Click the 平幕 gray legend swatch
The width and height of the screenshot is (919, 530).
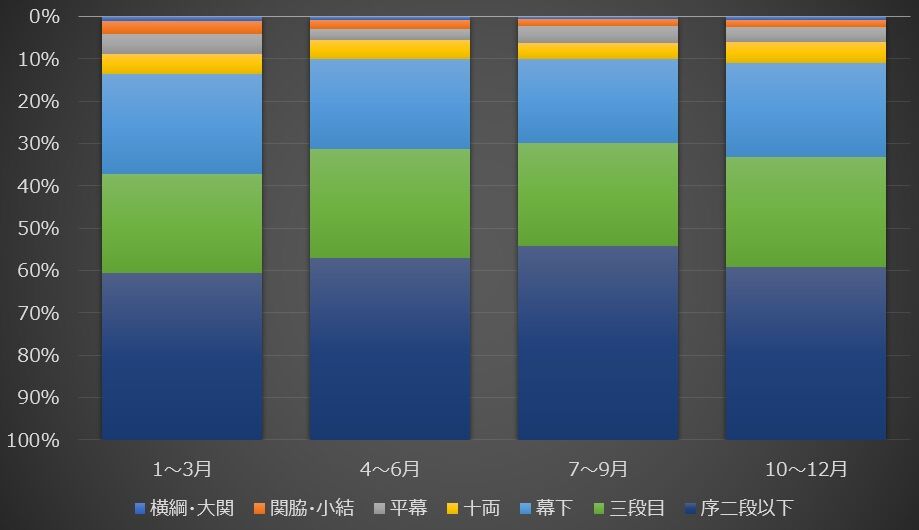click(x=379, y=508)
